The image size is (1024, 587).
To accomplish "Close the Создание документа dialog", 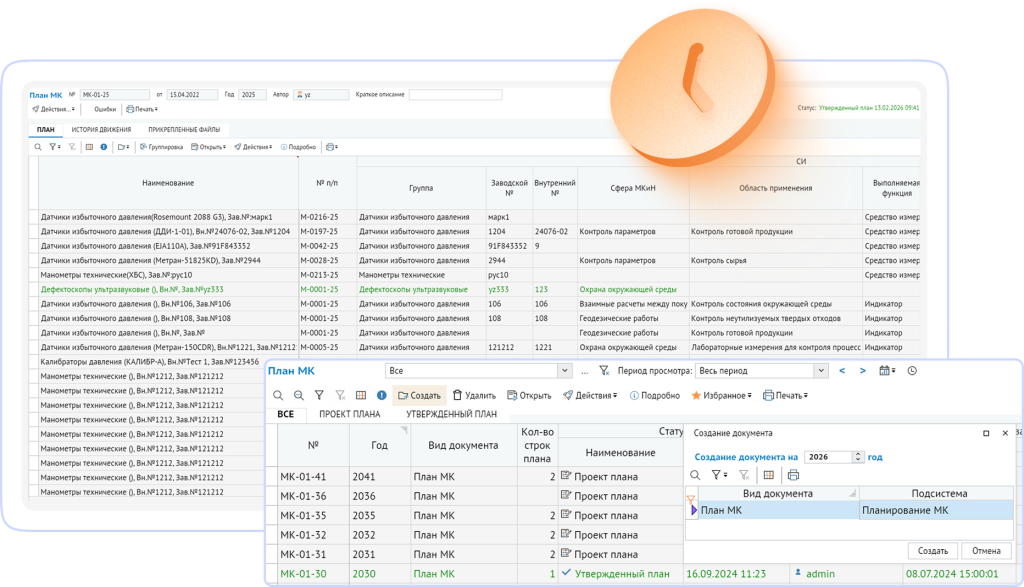I will point(1005,433).
